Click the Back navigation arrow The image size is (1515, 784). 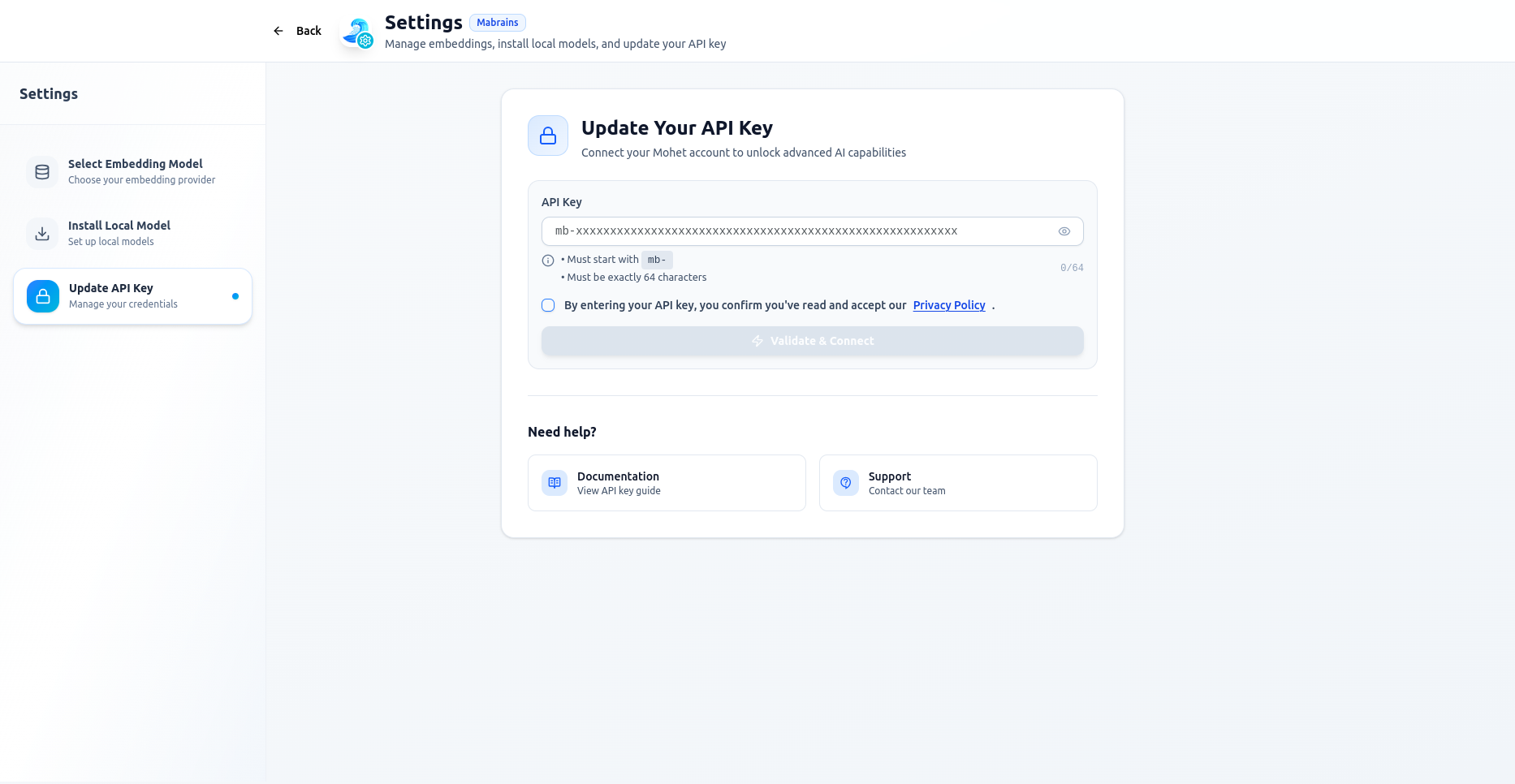[278, 30]
